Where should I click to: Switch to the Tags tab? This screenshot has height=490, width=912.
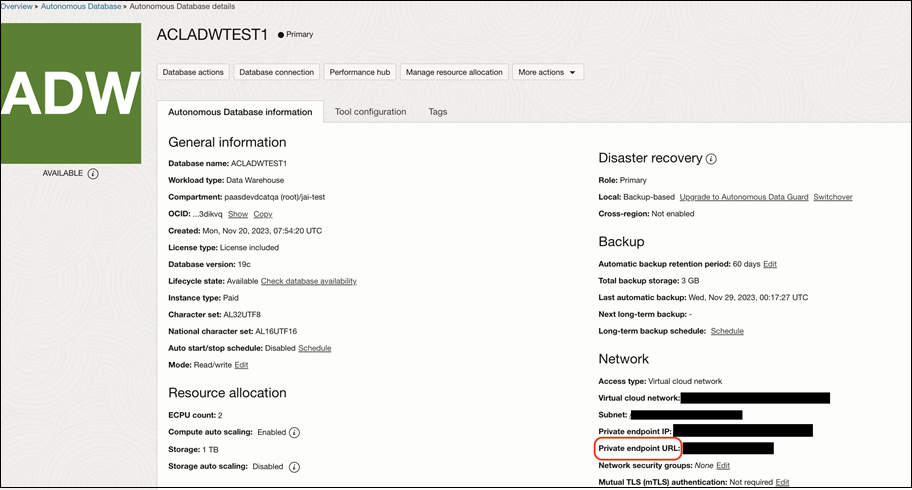pyautogui.click(x=438, y=112)
